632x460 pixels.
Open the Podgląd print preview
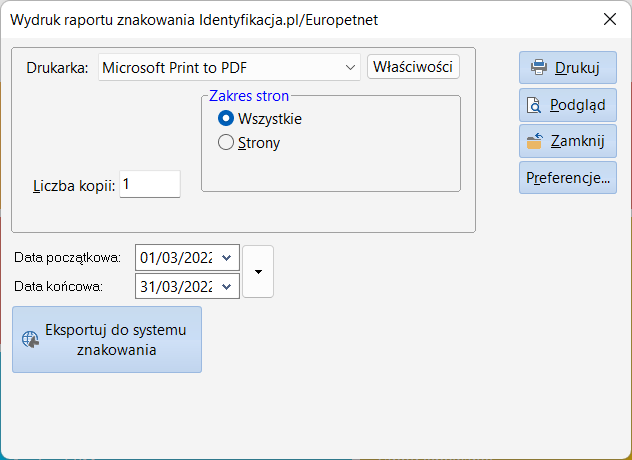coord(568,105)
